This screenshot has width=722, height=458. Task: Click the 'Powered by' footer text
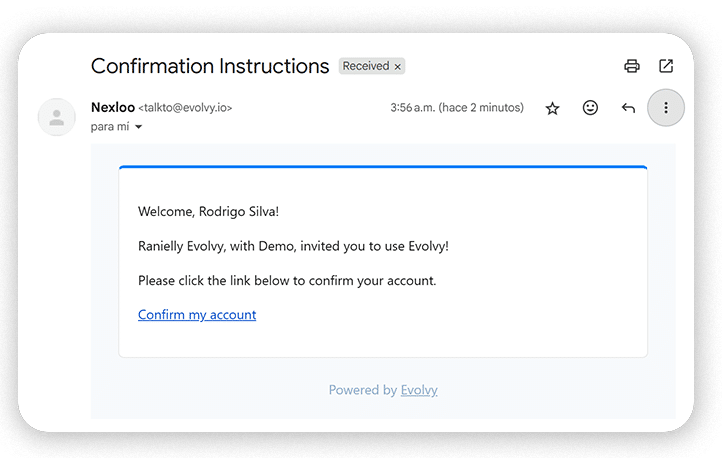pyautogui.click(x=363, y=390)
